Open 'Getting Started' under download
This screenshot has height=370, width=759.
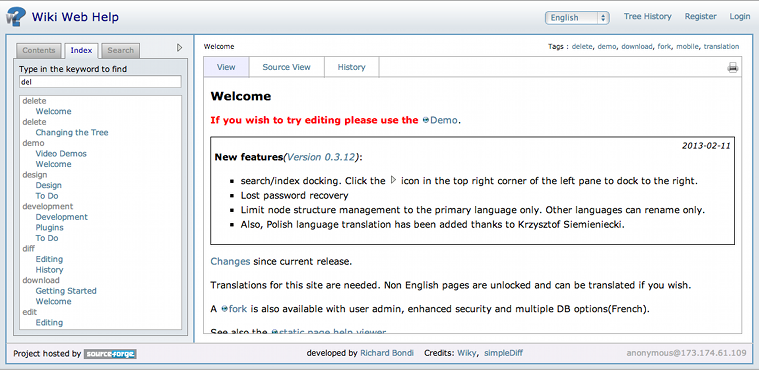pos(66,291)
